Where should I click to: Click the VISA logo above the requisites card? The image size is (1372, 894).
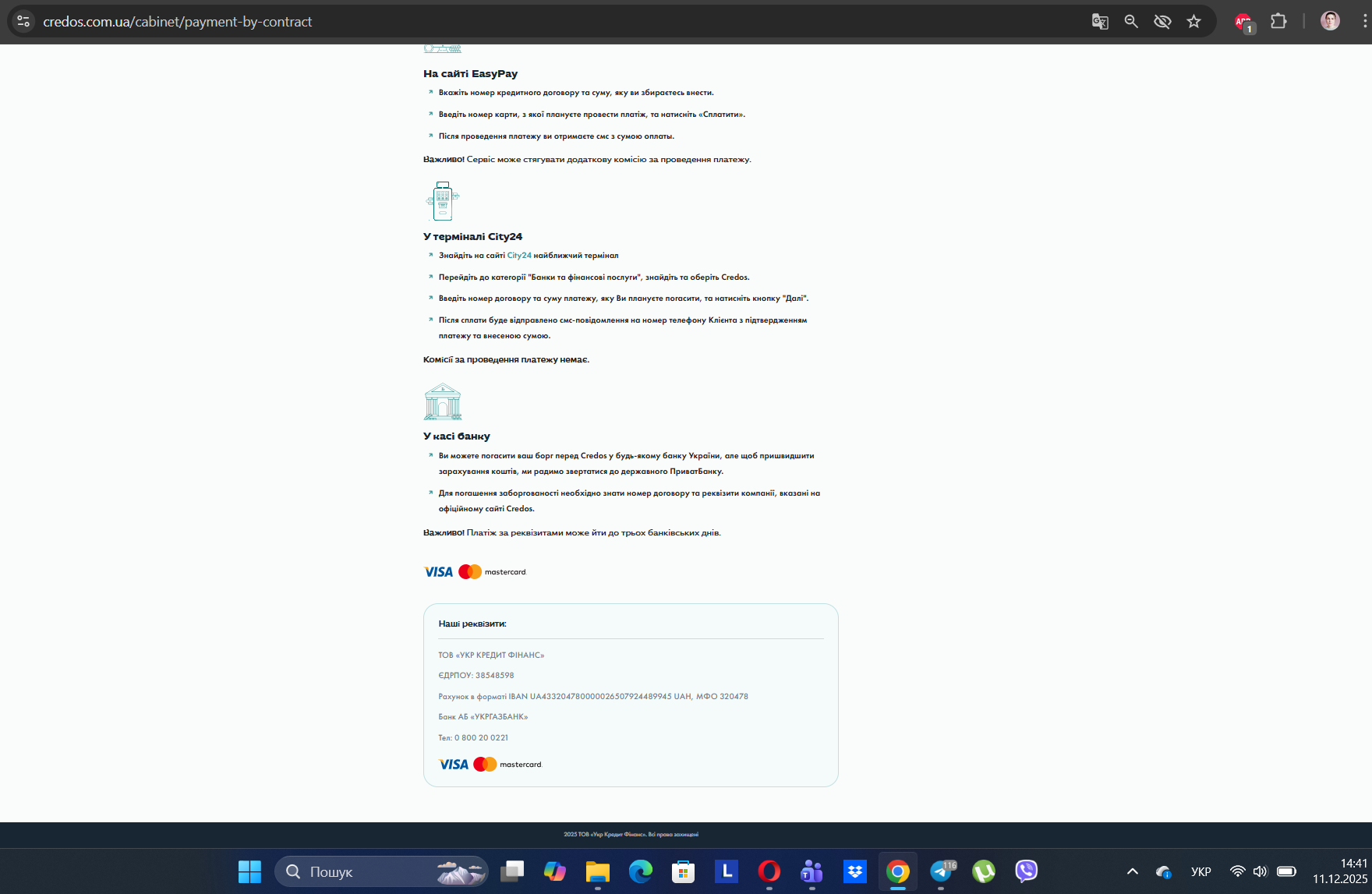(438, 572)
